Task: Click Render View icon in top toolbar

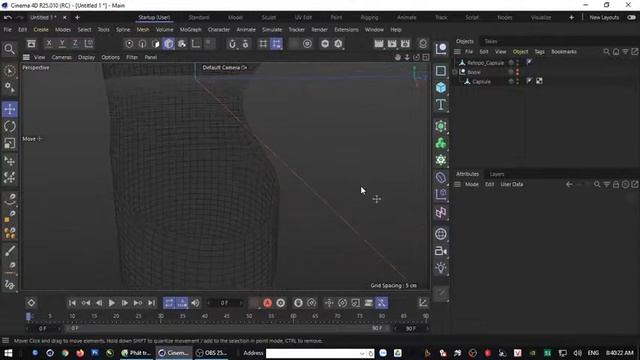Action: click(379, 44)
